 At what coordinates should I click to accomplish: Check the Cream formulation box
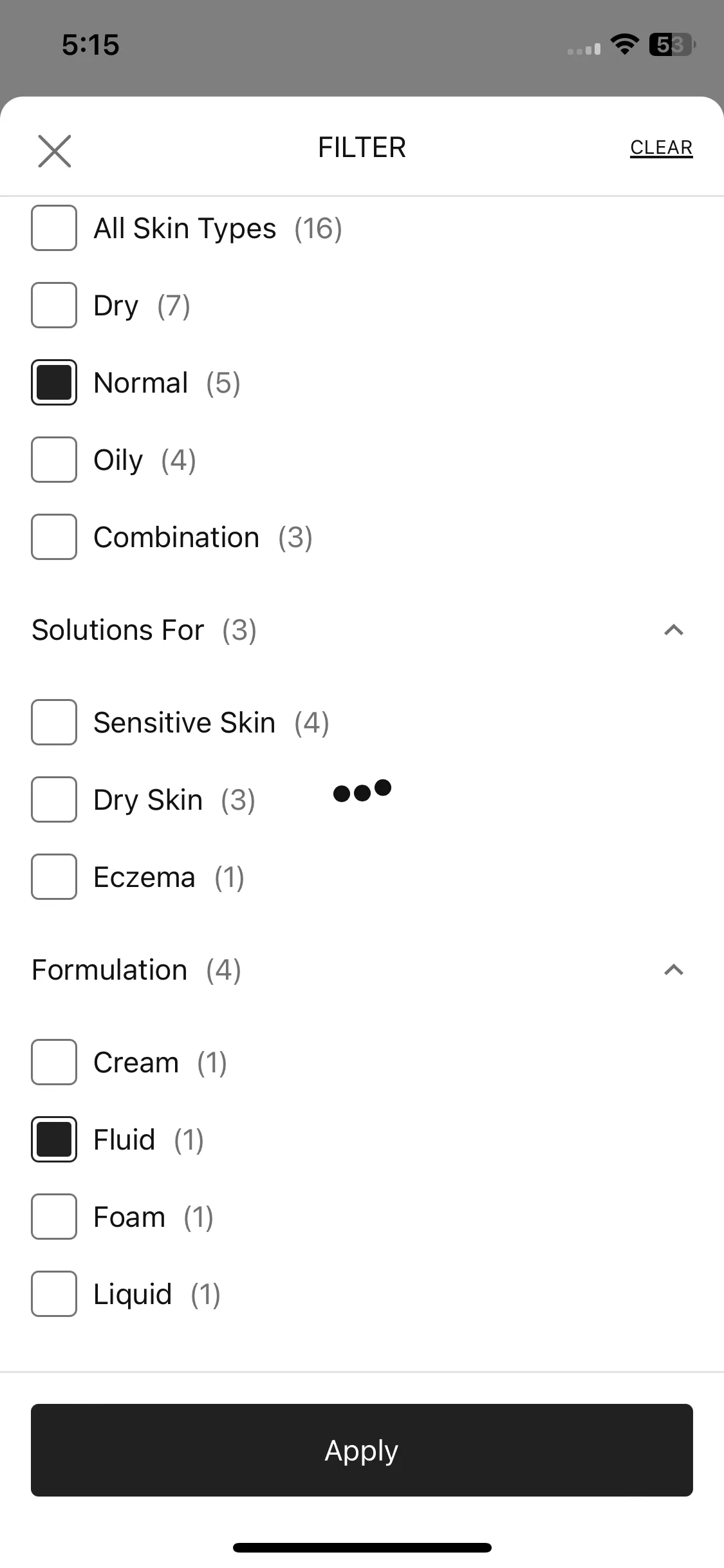tap(54, 1062)
